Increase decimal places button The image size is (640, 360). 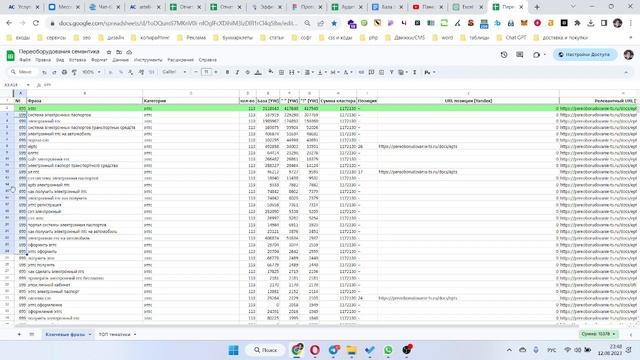pyautogui.click(x=141, y=72)
